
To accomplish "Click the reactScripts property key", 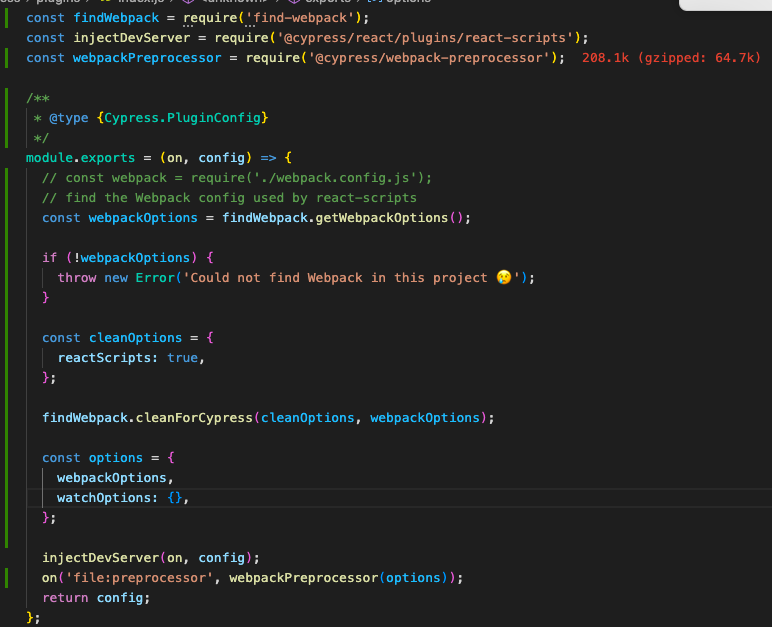I will [x=104, y=358].
